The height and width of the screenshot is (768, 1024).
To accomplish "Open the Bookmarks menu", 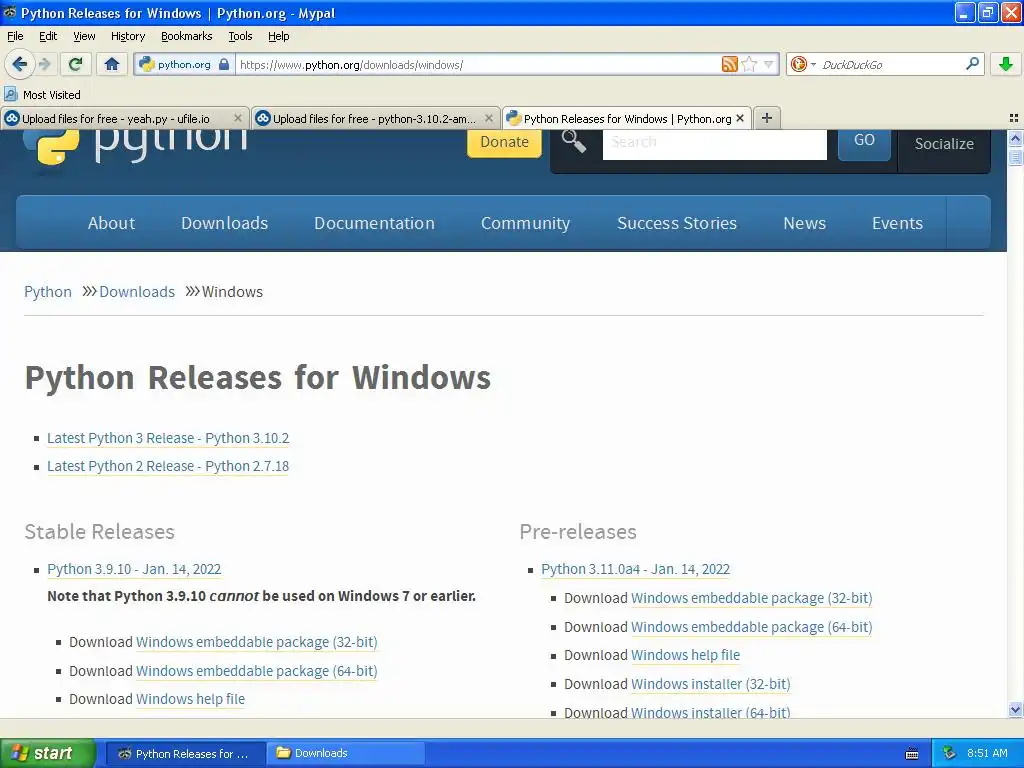I will (187, 37).
